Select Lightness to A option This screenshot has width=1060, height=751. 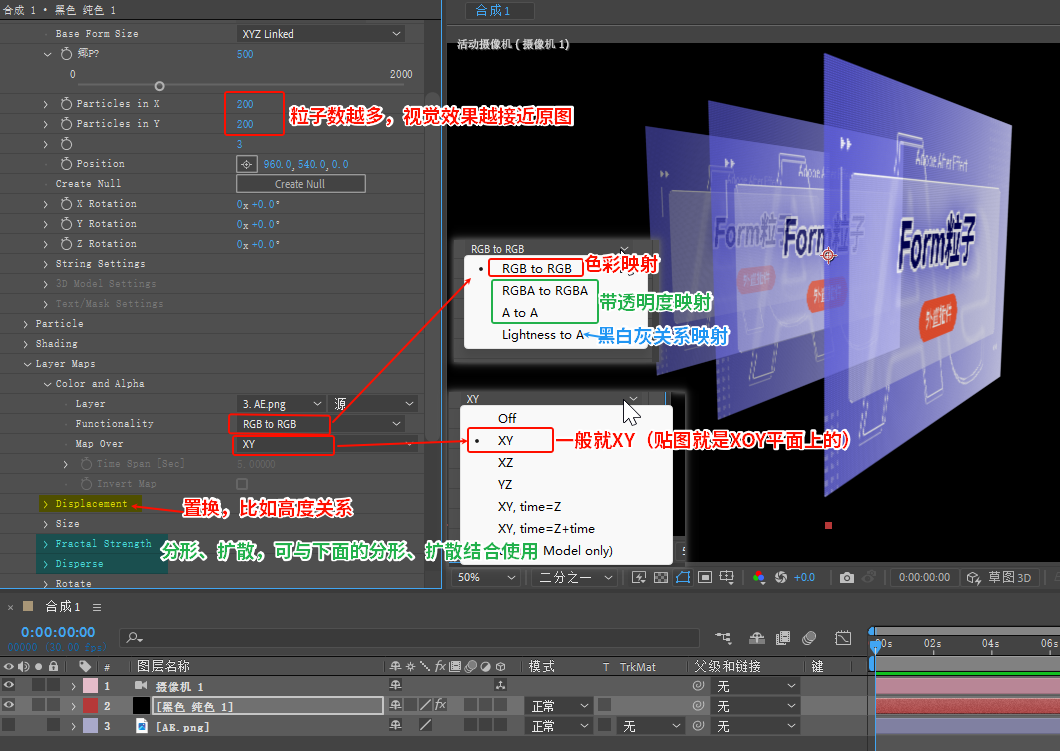point(543,335)
